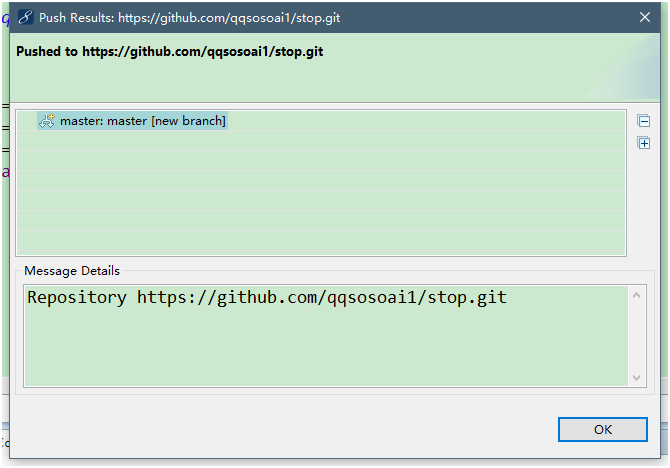This screenshot has width=670, height=468.
Task: Click the OK button
Action: (x=602, y=429)
